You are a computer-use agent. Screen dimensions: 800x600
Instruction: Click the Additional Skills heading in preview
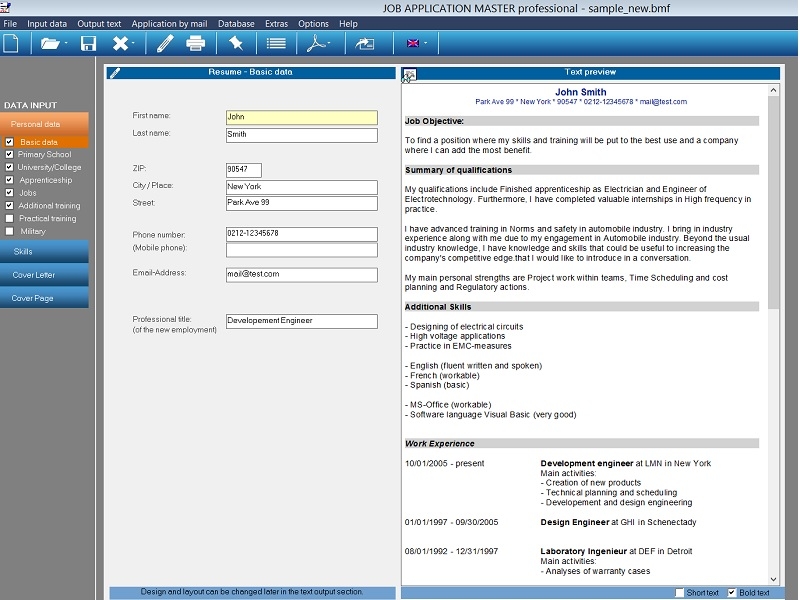point(438,307)
